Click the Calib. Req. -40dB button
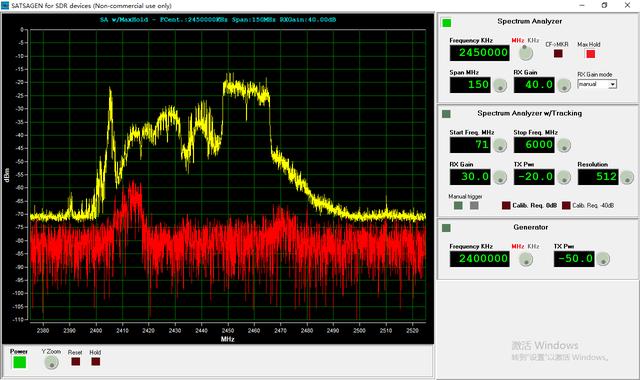Viewport: 640px width, 380px height. coord(566,205)
